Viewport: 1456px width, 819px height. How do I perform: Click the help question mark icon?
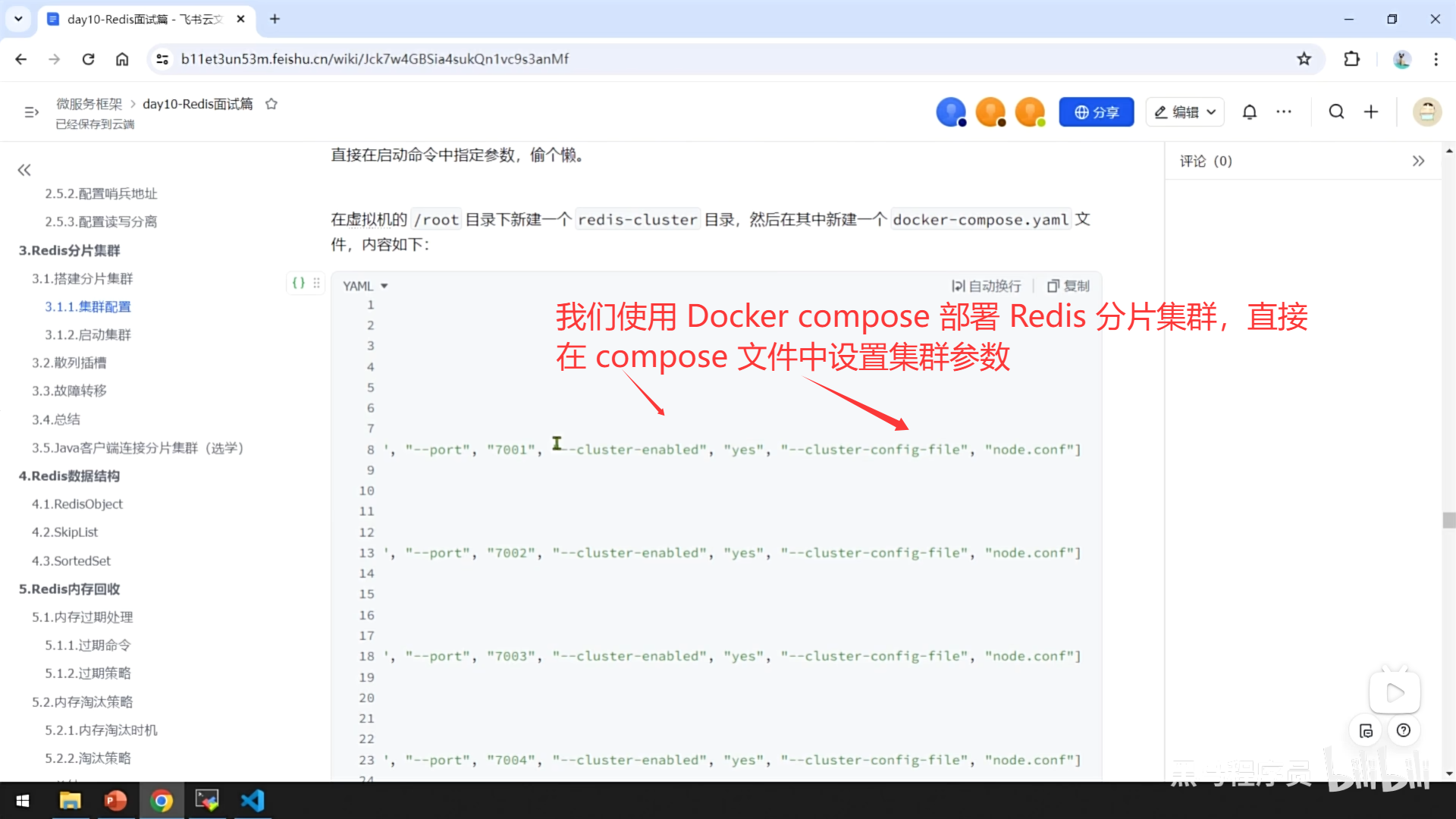(1404, 730)
